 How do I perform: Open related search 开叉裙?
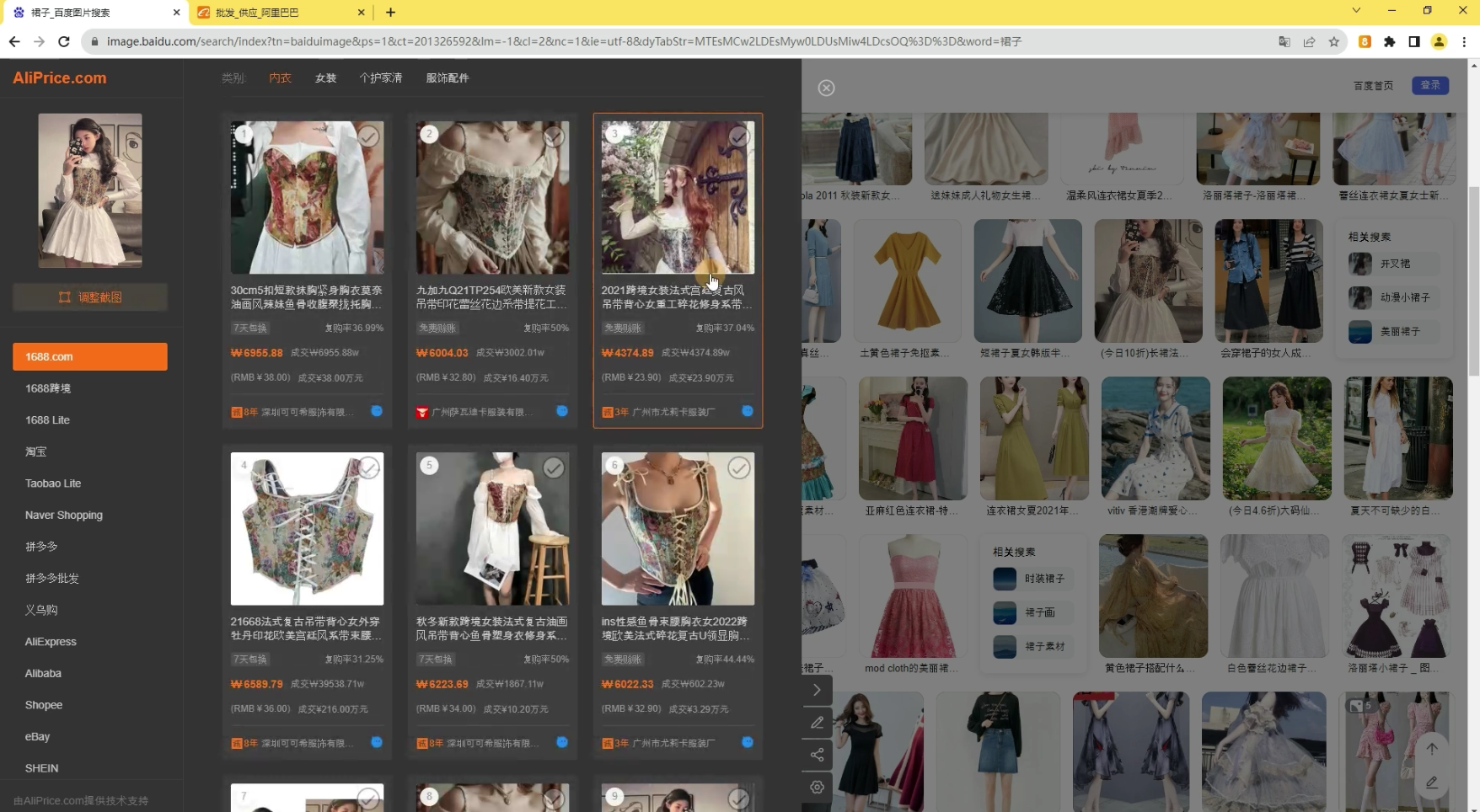1394,264
